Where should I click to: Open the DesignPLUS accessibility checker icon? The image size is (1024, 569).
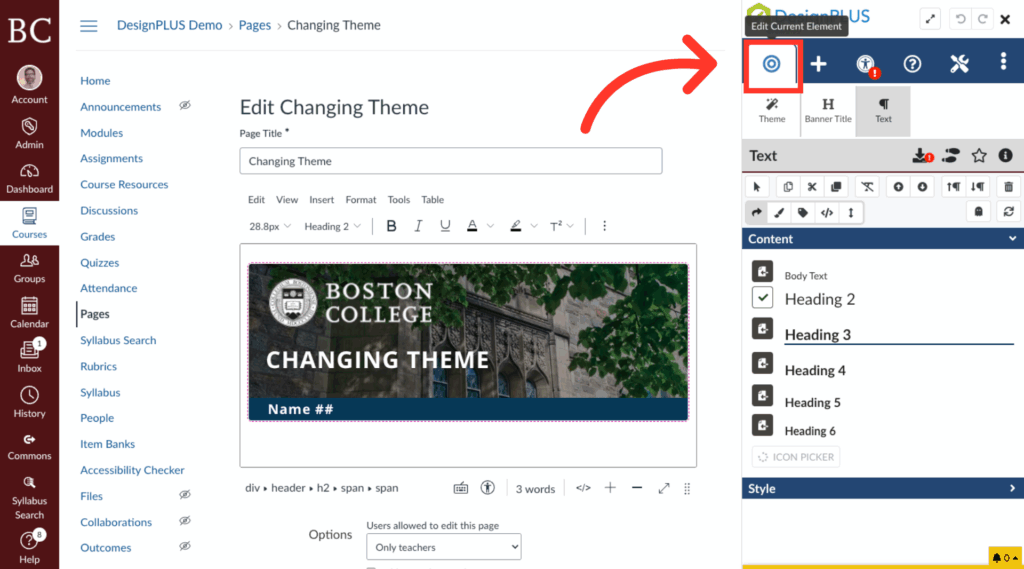[x=866, y=64]
